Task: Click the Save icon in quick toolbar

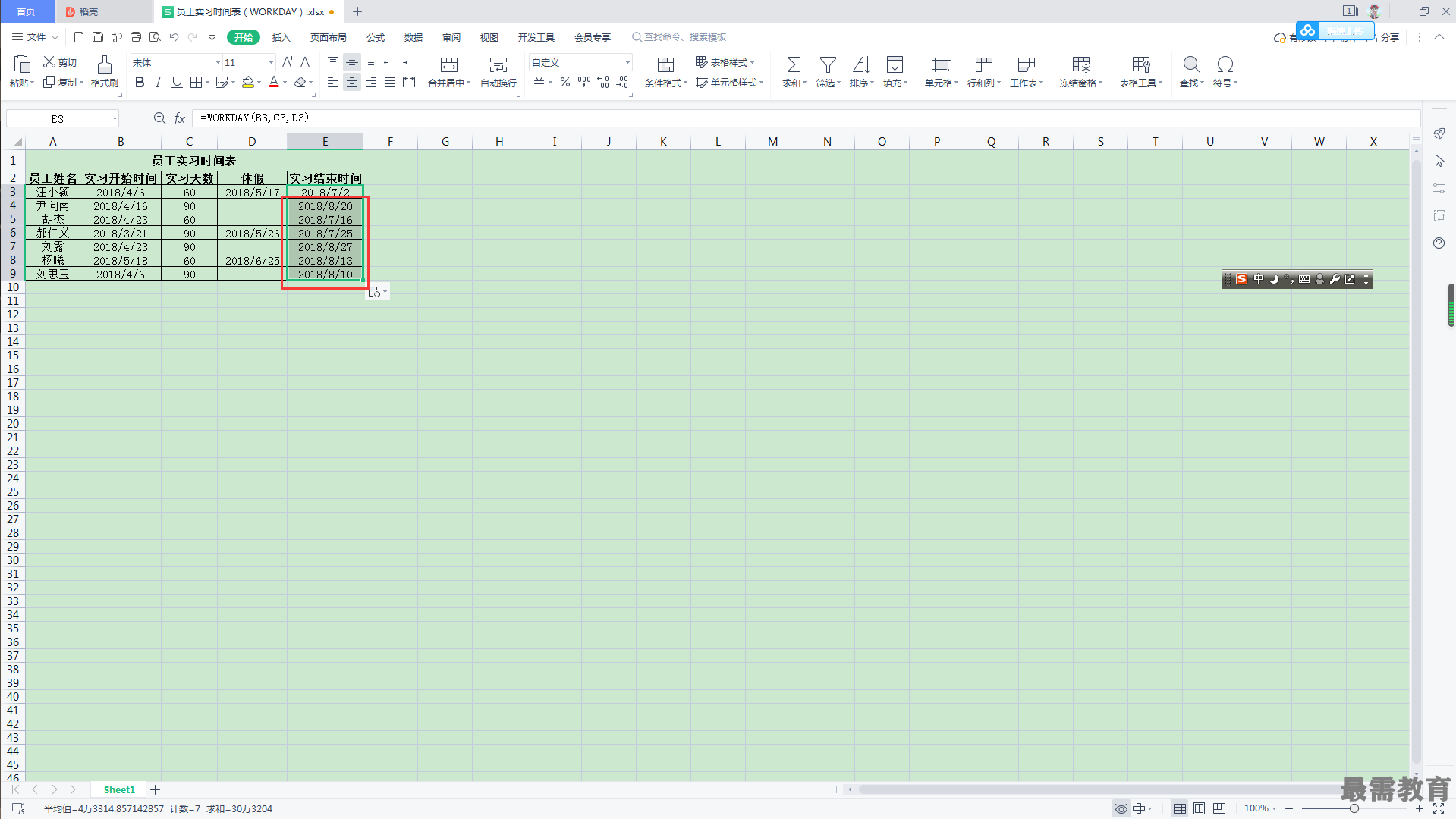Action: 98,37
